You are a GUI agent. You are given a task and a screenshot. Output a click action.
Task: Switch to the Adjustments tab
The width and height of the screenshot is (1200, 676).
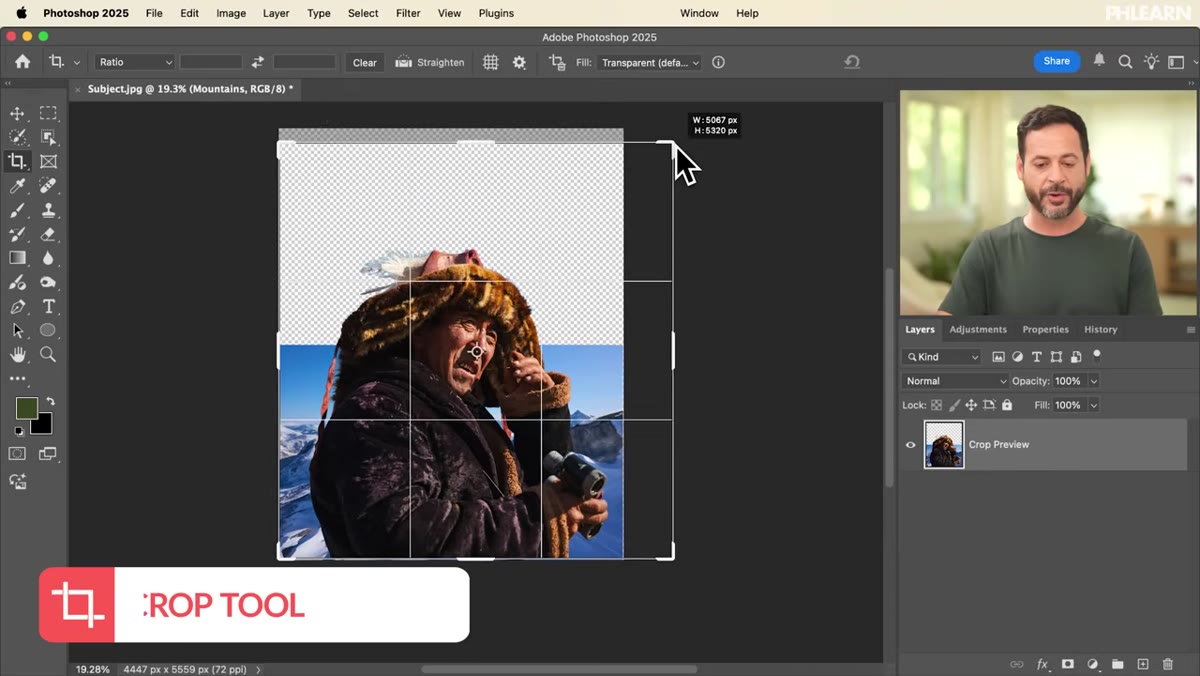(x=978, y=329)
